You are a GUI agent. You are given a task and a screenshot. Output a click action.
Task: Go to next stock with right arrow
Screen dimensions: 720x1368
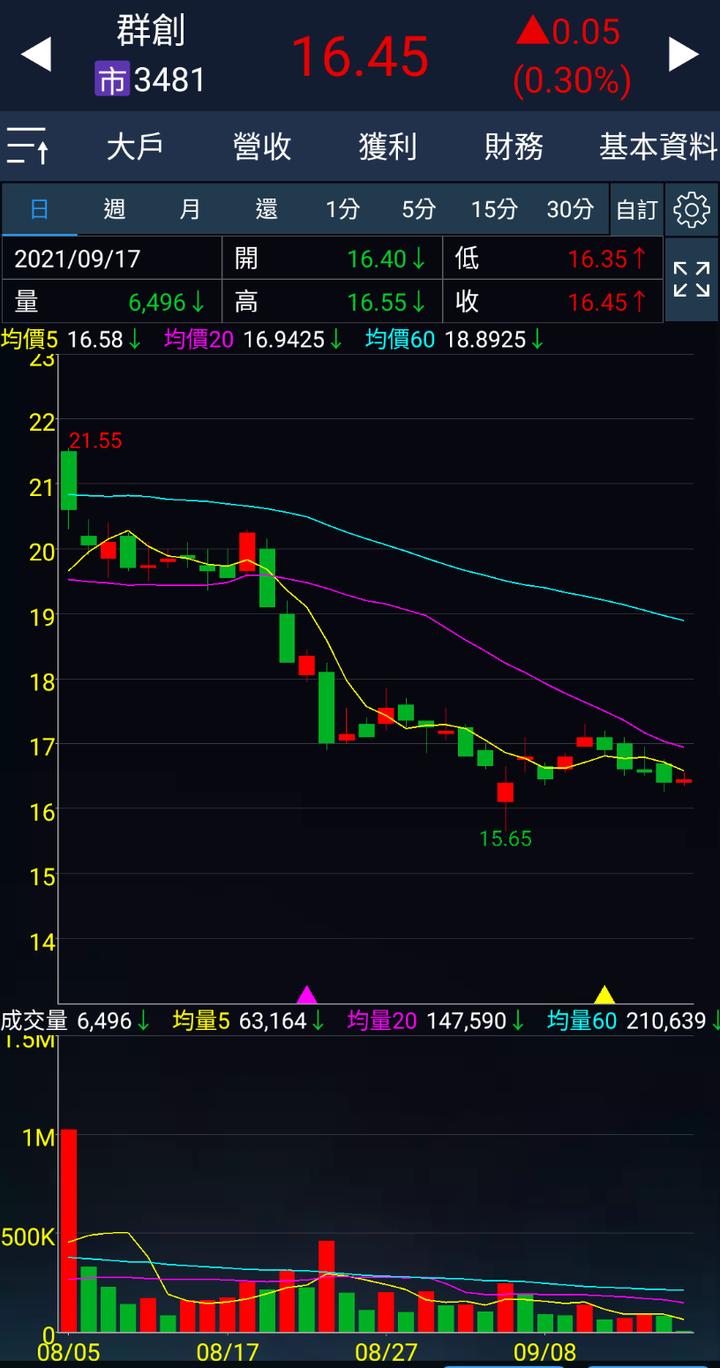coord(684,54)
